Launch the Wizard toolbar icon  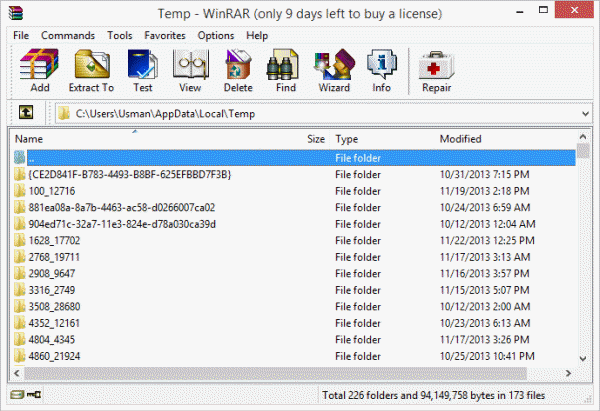click(334, 64)
